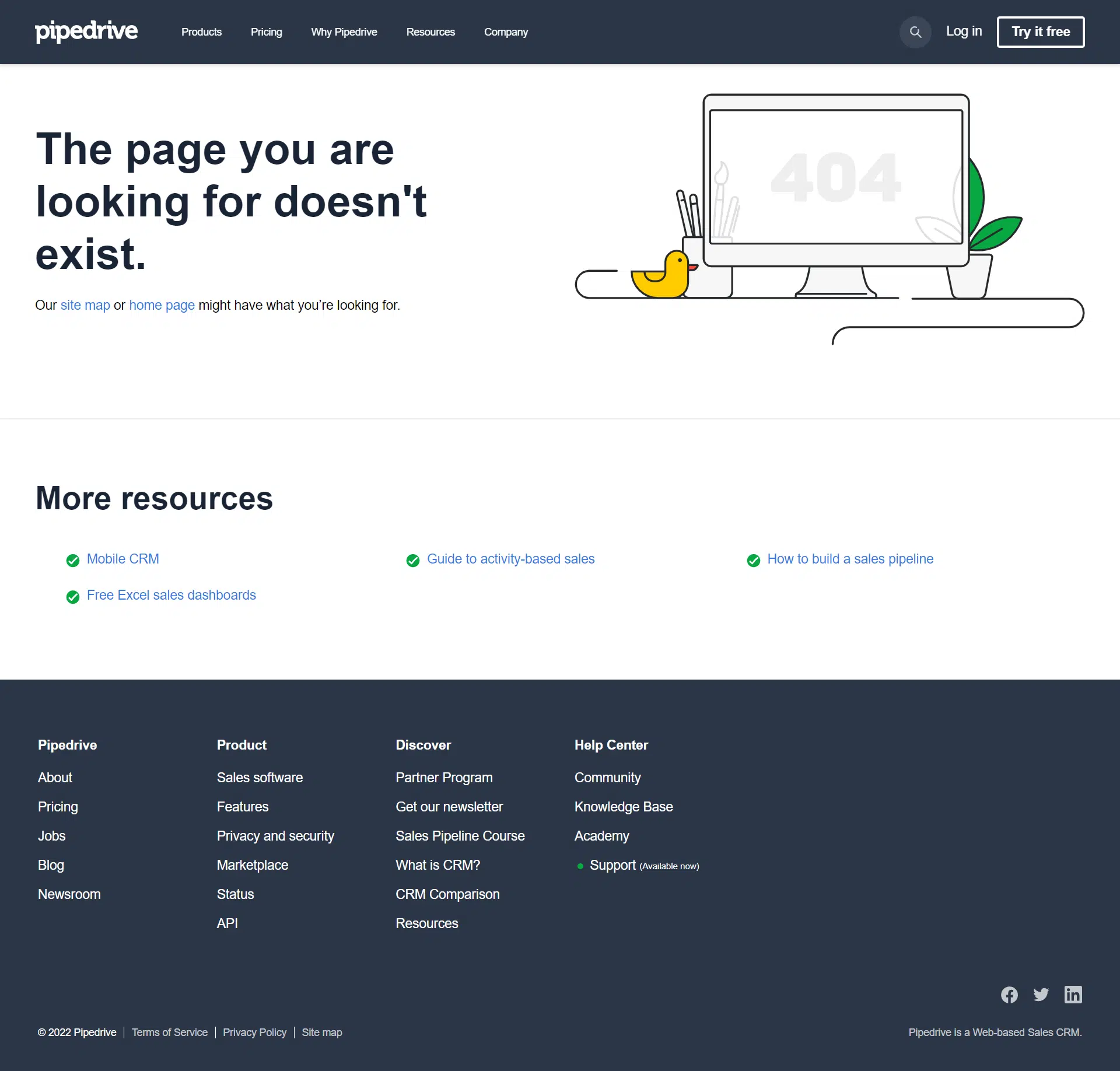The height and width of the screenshot is (1071, 1120).
Task: Go to Pricing in top navigation
Action: [267, 32]
